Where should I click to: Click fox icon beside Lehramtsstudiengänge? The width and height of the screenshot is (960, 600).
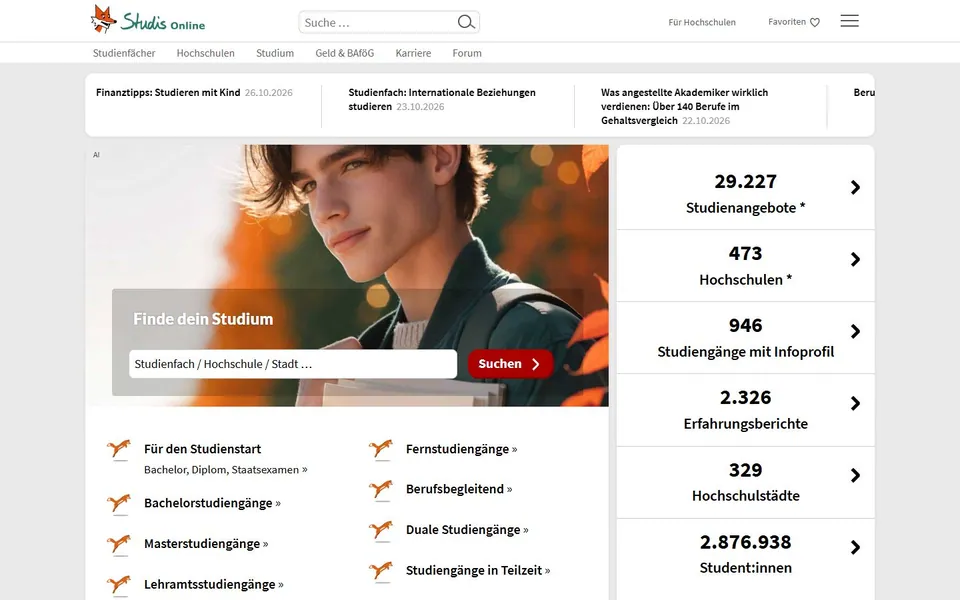119,585
